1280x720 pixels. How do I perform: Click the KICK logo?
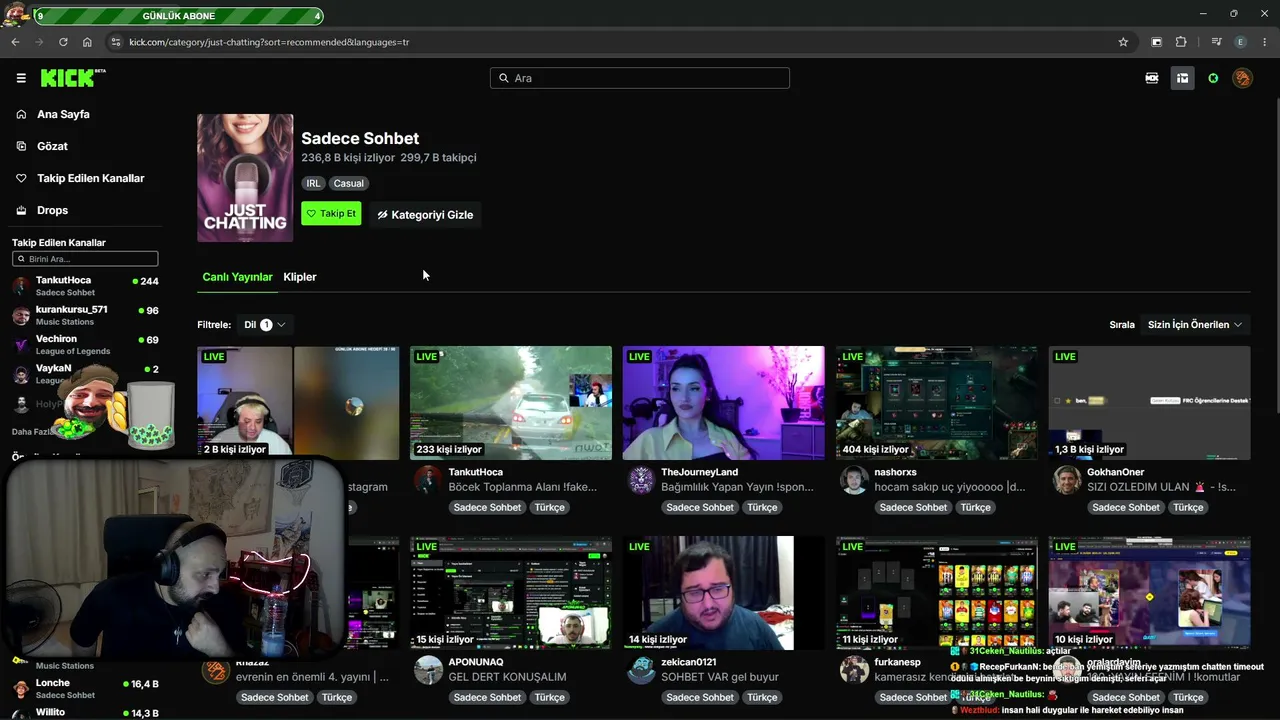[x=73, y=78]
